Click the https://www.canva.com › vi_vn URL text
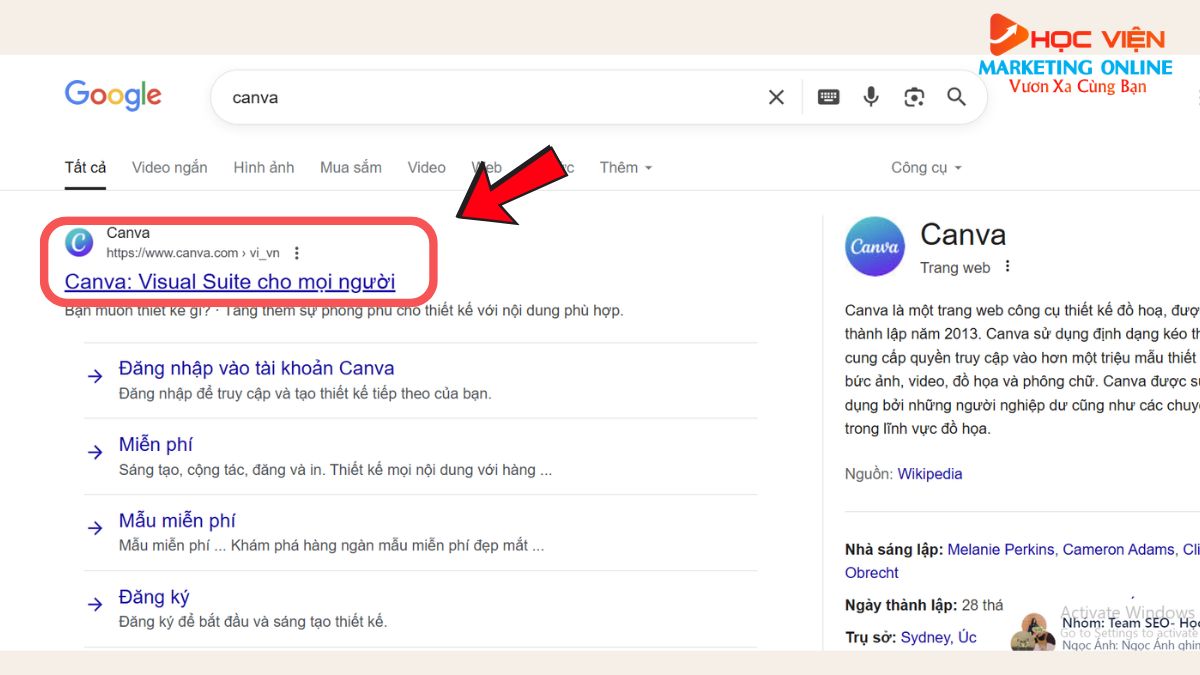The width and height of the screenshot is (1200, 675). 193,253
